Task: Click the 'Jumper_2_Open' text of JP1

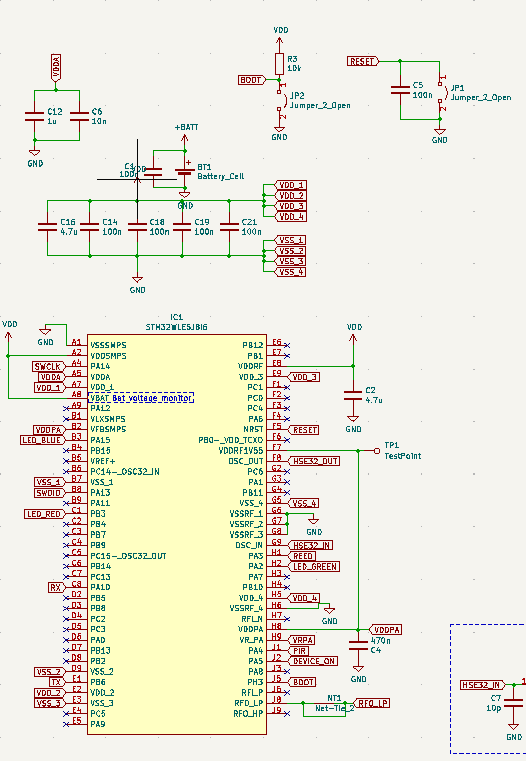Action: (x=481, y=98)
